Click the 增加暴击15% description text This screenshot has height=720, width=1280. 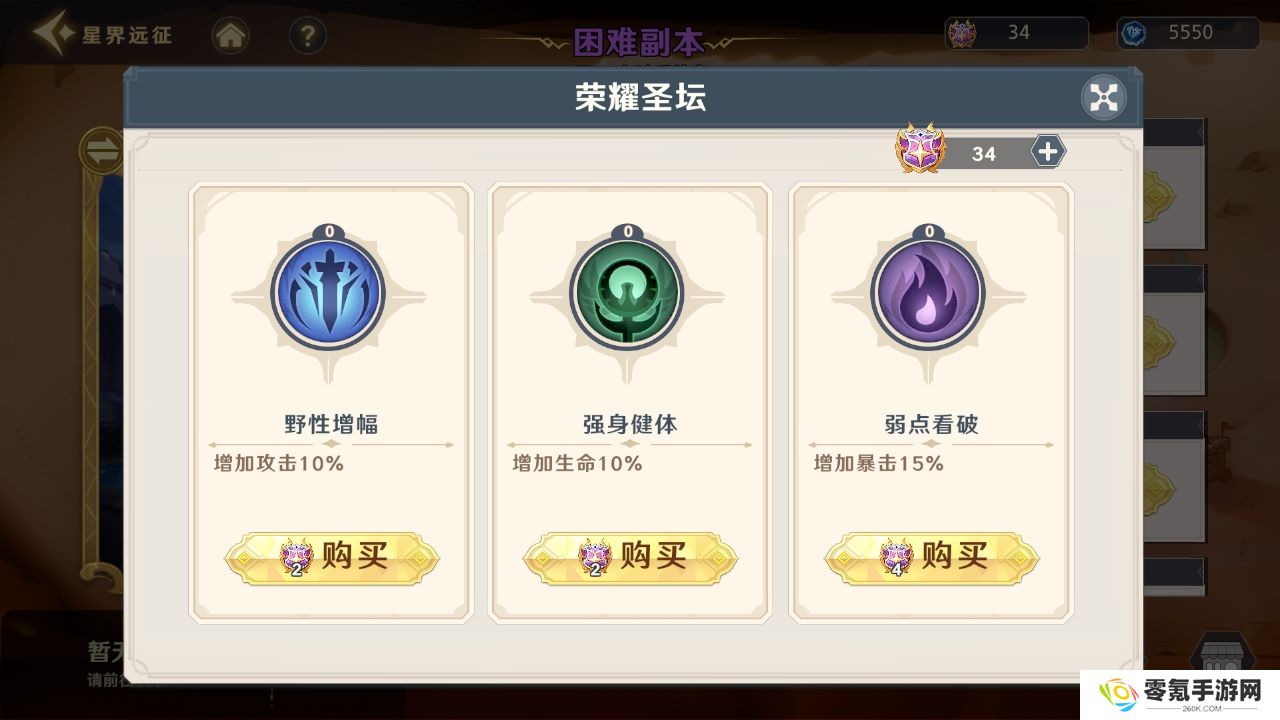878,463
